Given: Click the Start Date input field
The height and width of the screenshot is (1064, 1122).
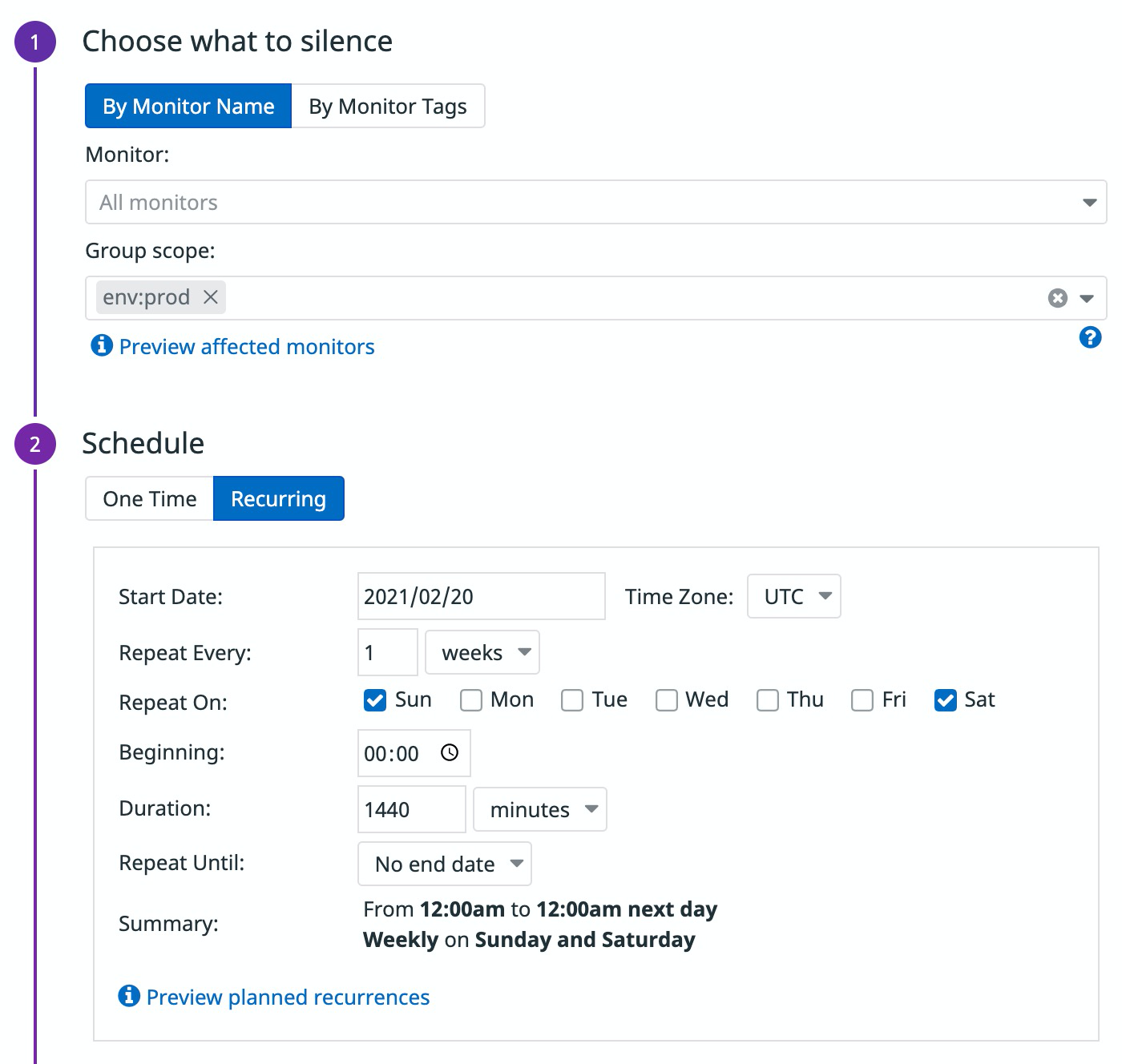Looking at the screenshot, I should (481, 596).
